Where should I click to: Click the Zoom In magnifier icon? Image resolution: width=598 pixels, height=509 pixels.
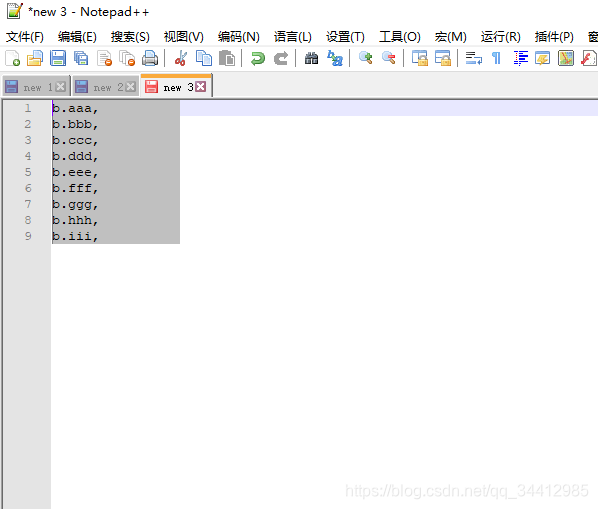[366, 58]
